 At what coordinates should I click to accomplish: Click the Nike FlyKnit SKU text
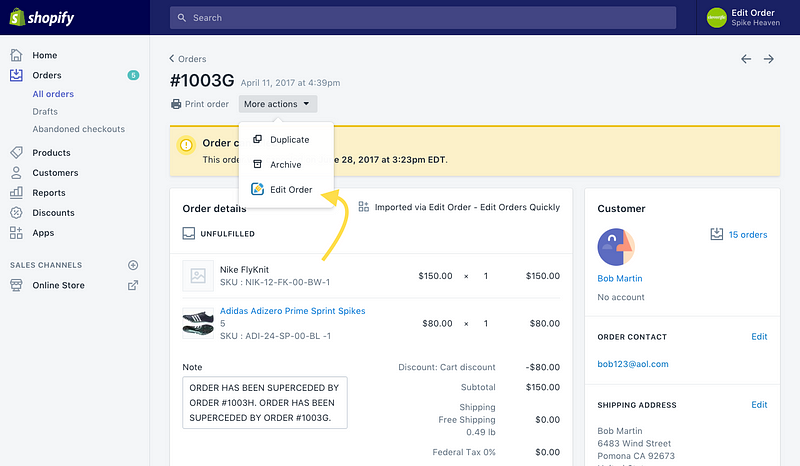tap(275, 282)
